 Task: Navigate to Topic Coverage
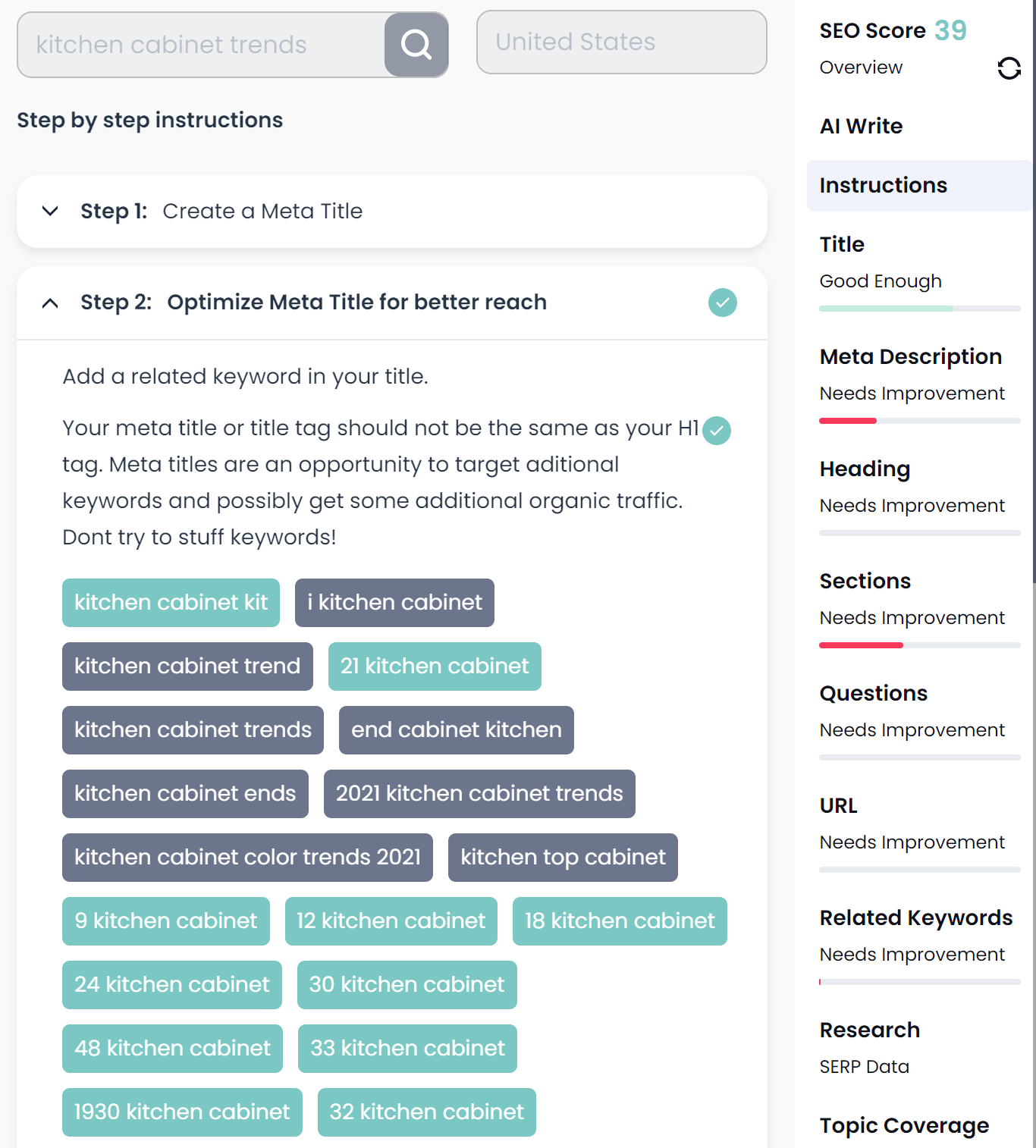[x=903, y=1125]
